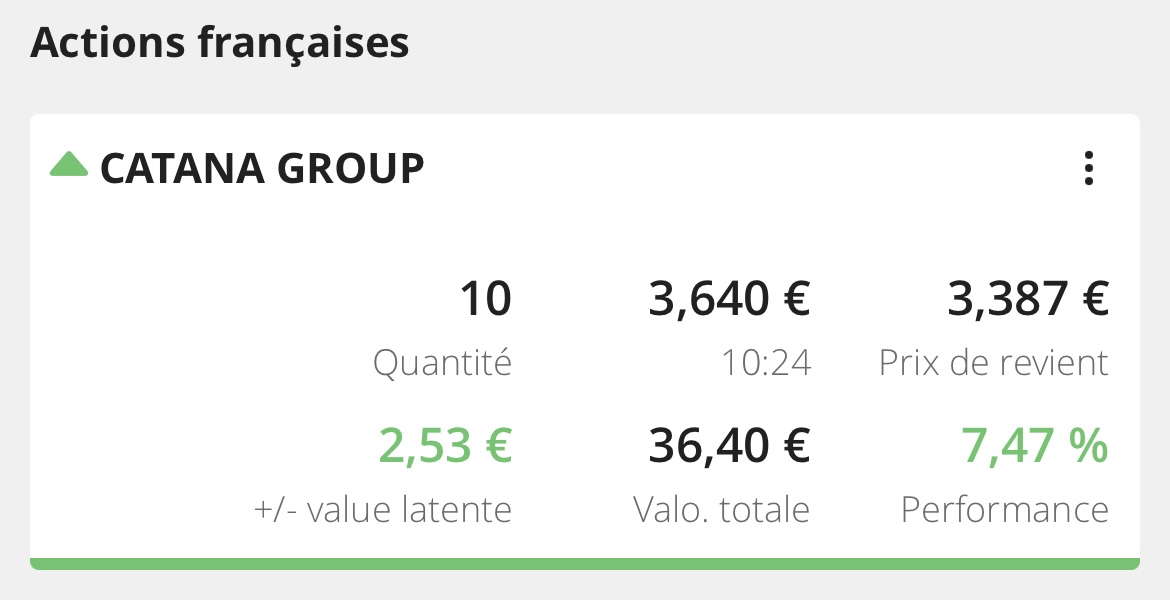This screenshot has width=1170, height=600.
Task: Click the Performance label
Action: (1004, 510)
